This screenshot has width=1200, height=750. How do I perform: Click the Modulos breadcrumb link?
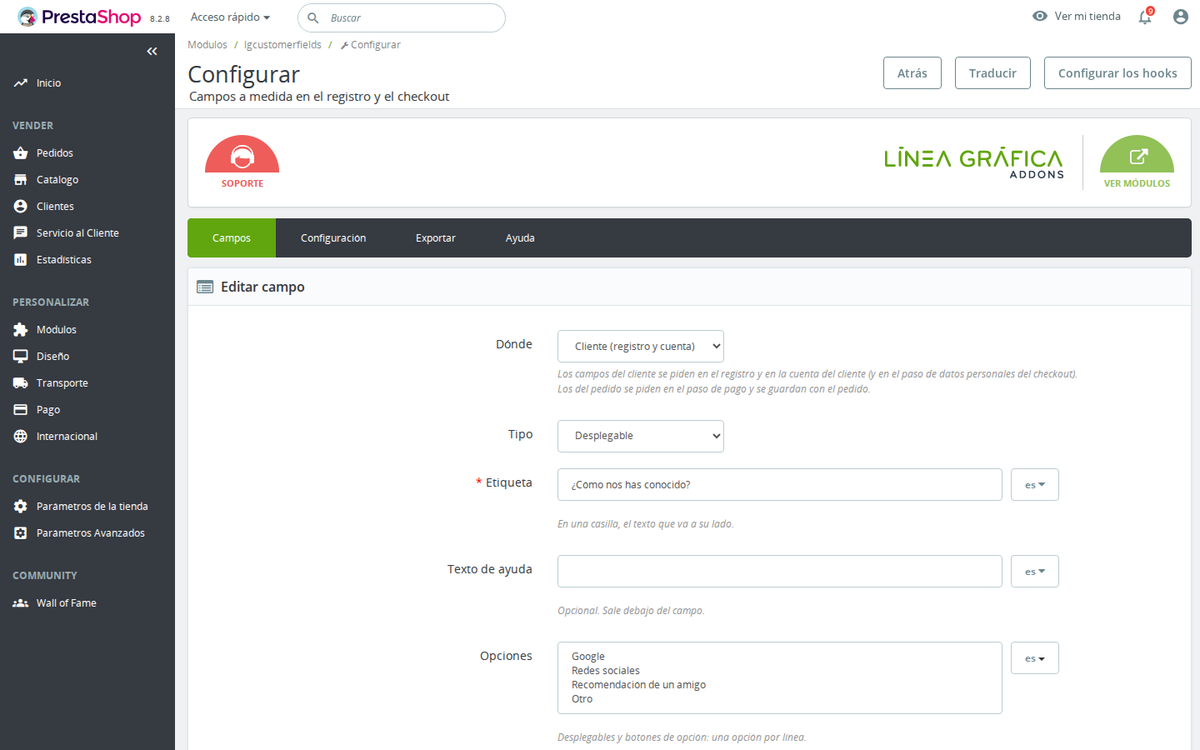point(208,45)
